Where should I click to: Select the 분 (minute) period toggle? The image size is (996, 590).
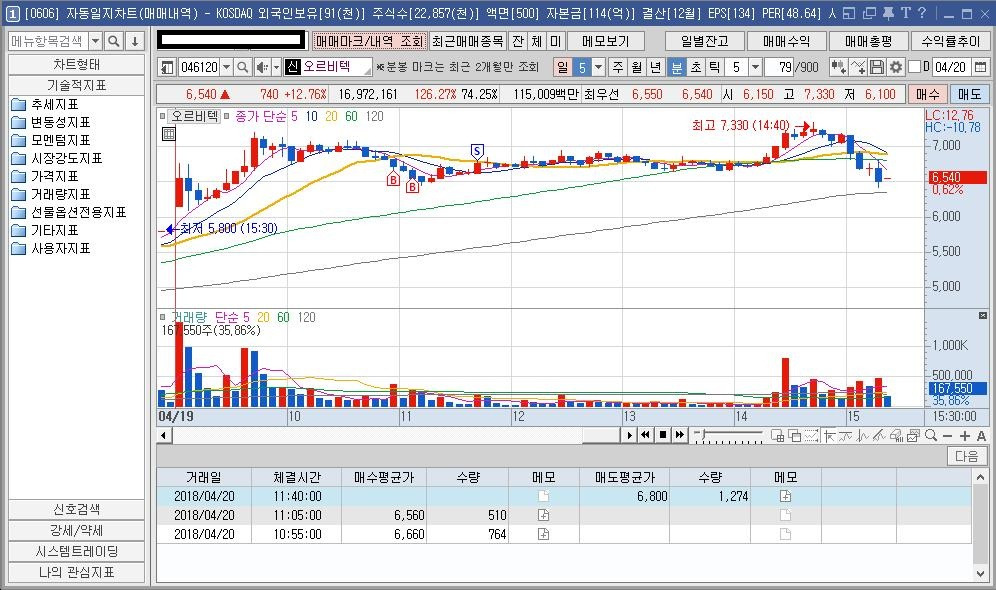677,67
